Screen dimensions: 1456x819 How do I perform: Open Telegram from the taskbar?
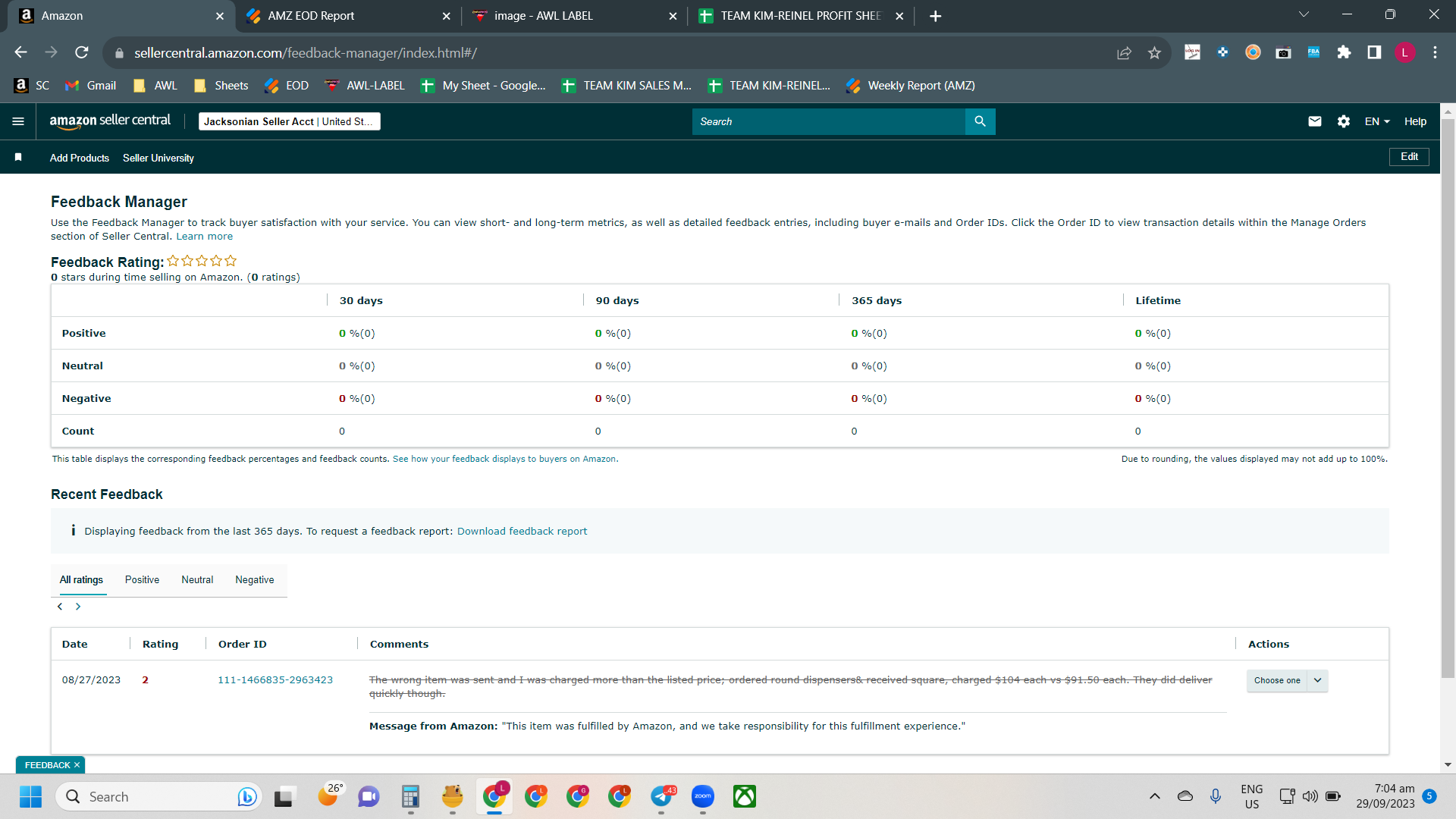click(662, 796)
